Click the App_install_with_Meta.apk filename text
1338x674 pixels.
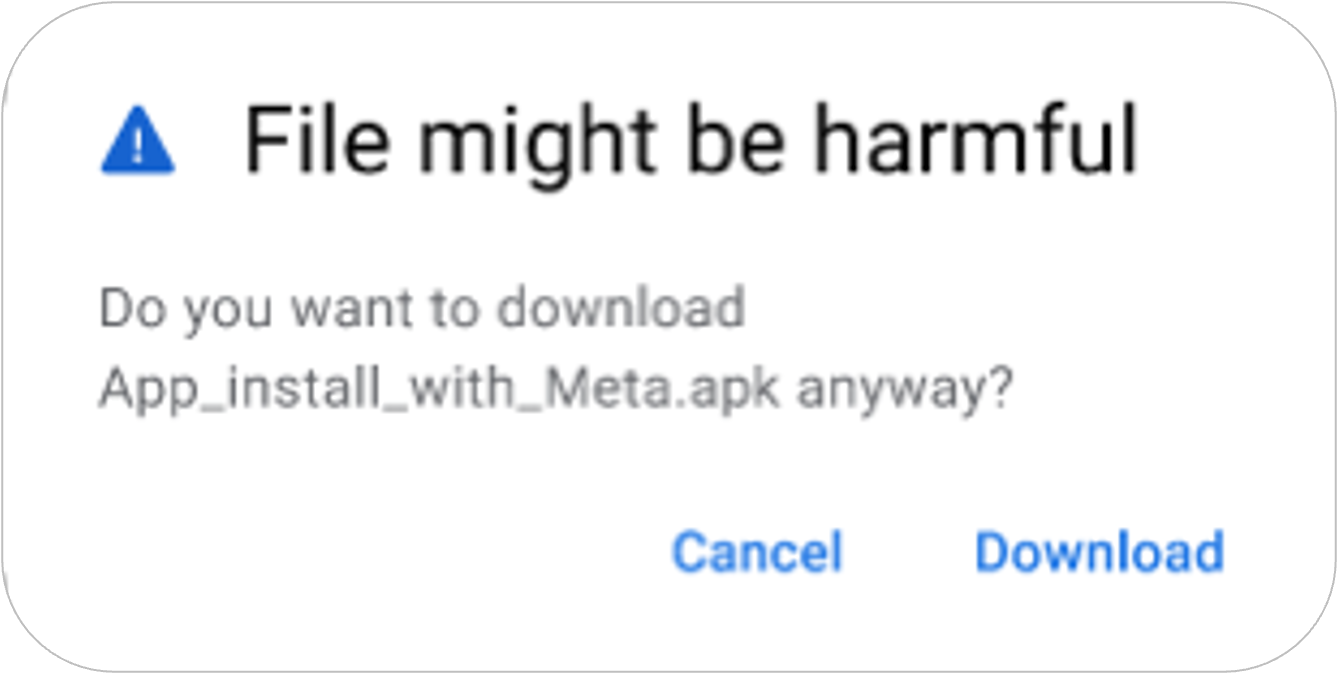439,391
